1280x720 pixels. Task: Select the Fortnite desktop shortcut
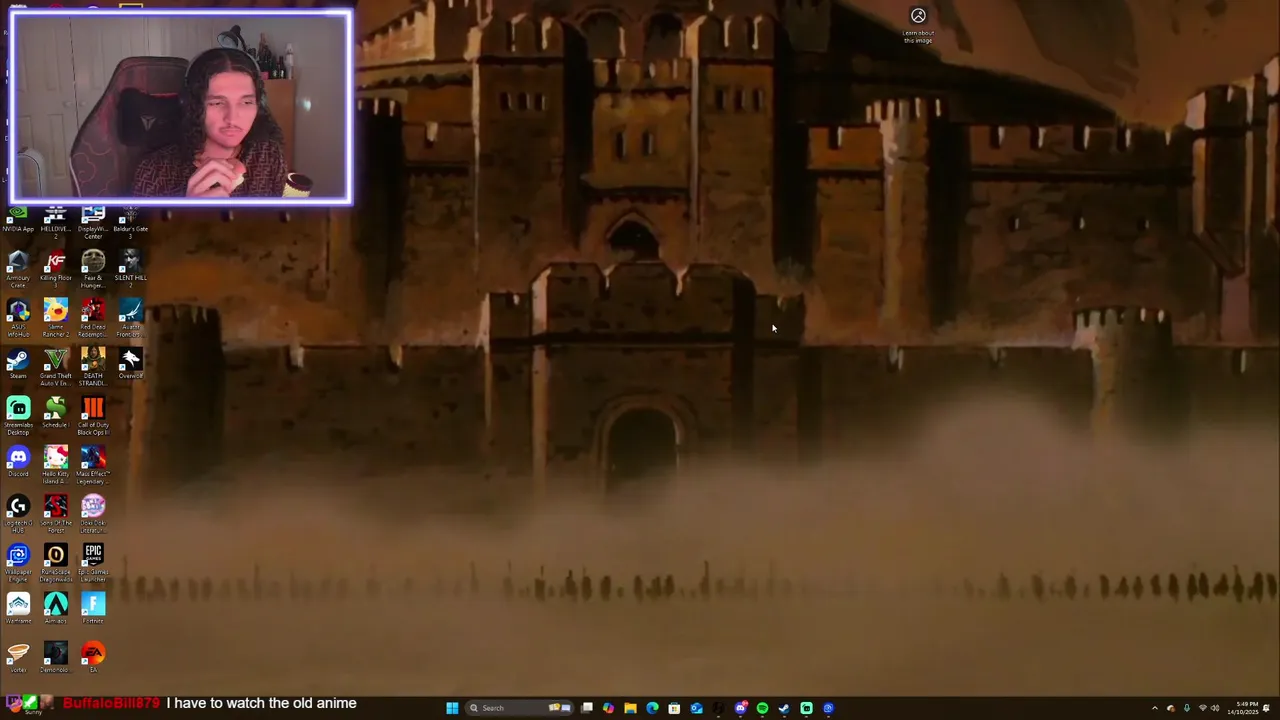tap(93, 608)
